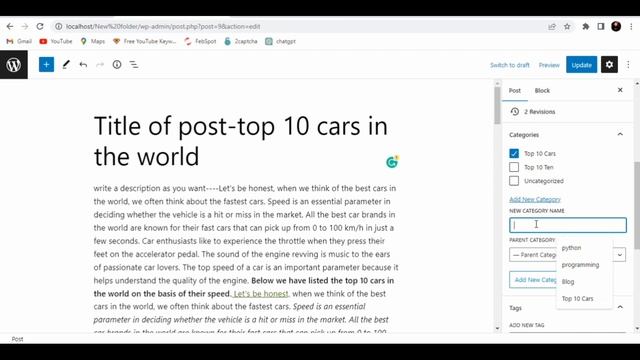Open the editor Options three-dot menu

pyautogui.click(x=628, y=64)
